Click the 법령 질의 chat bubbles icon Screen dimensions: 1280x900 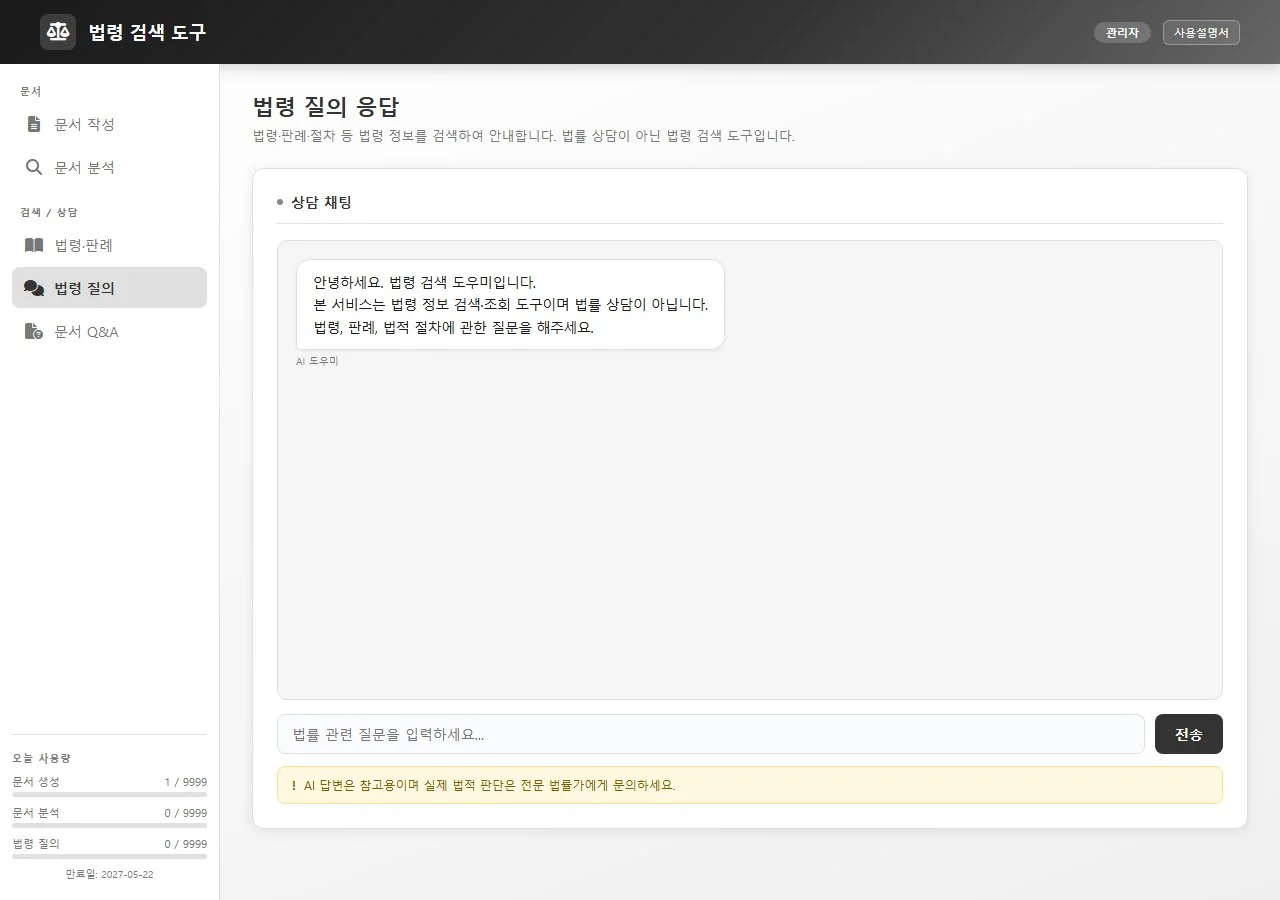coord(34,288)
